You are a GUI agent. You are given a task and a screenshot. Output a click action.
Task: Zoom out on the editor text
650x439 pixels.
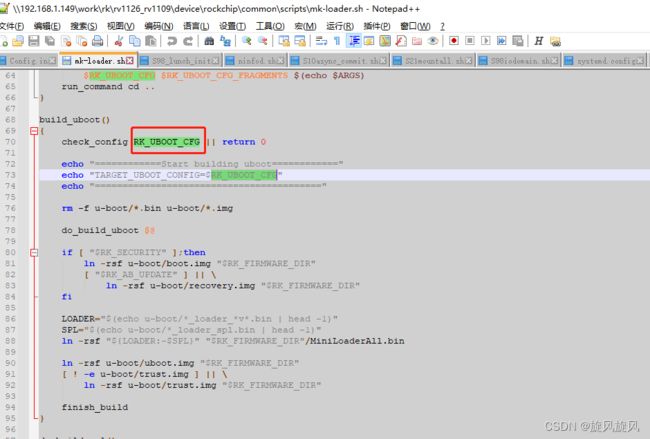tap(262, 41)
